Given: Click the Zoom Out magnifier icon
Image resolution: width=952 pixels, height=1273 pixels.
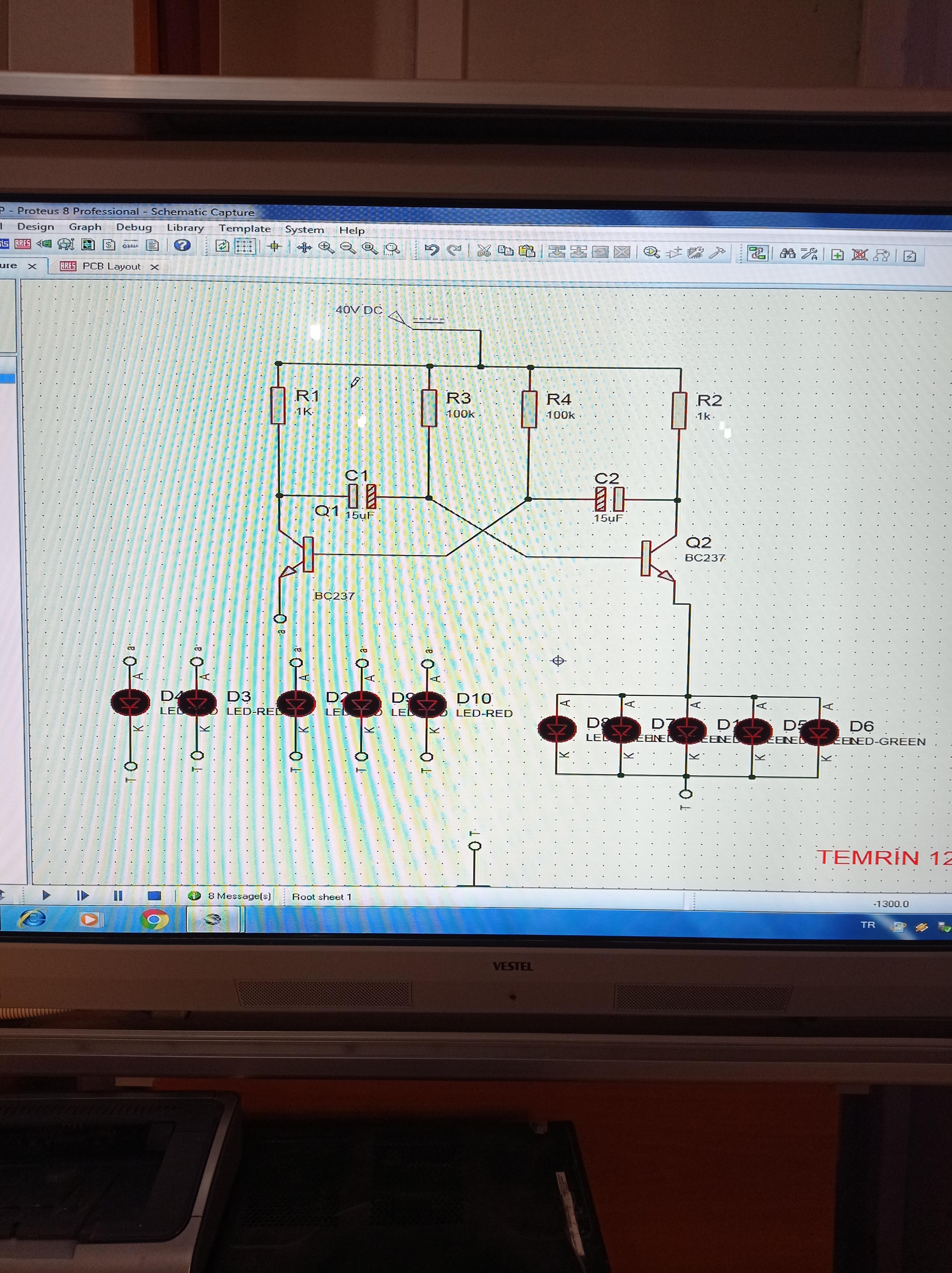Looking at the screenshot, I should pos(347,248).
